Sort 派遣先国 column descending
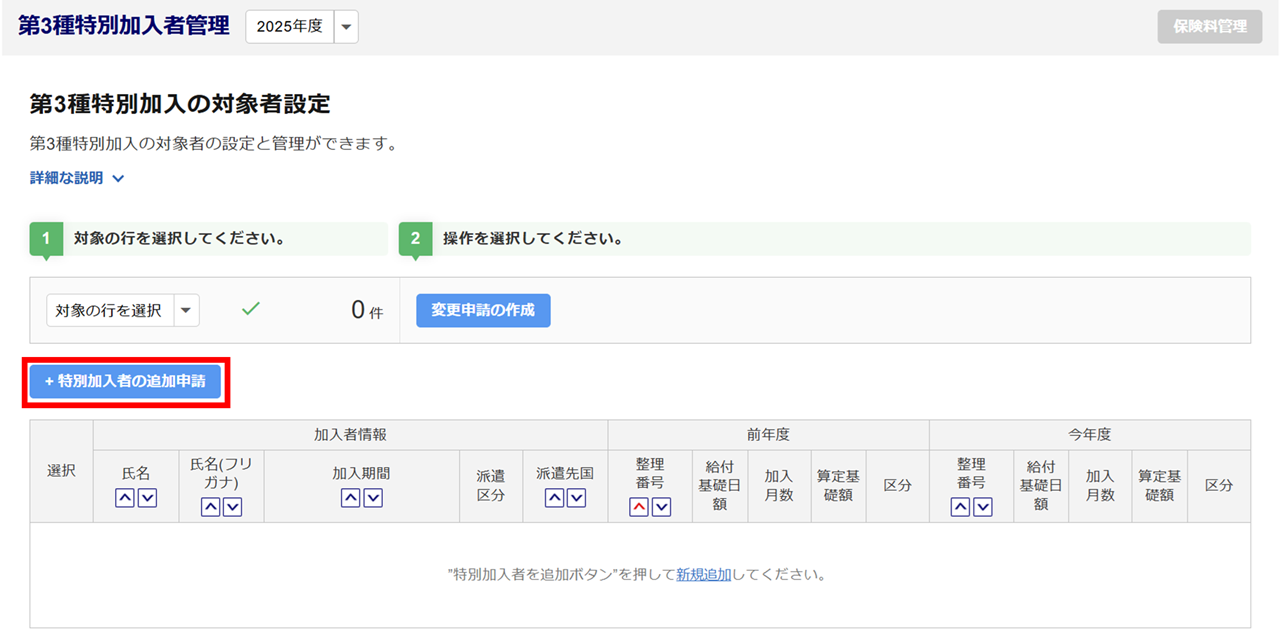This screenshot has width=1280, height=643. [x=576, y=498]
